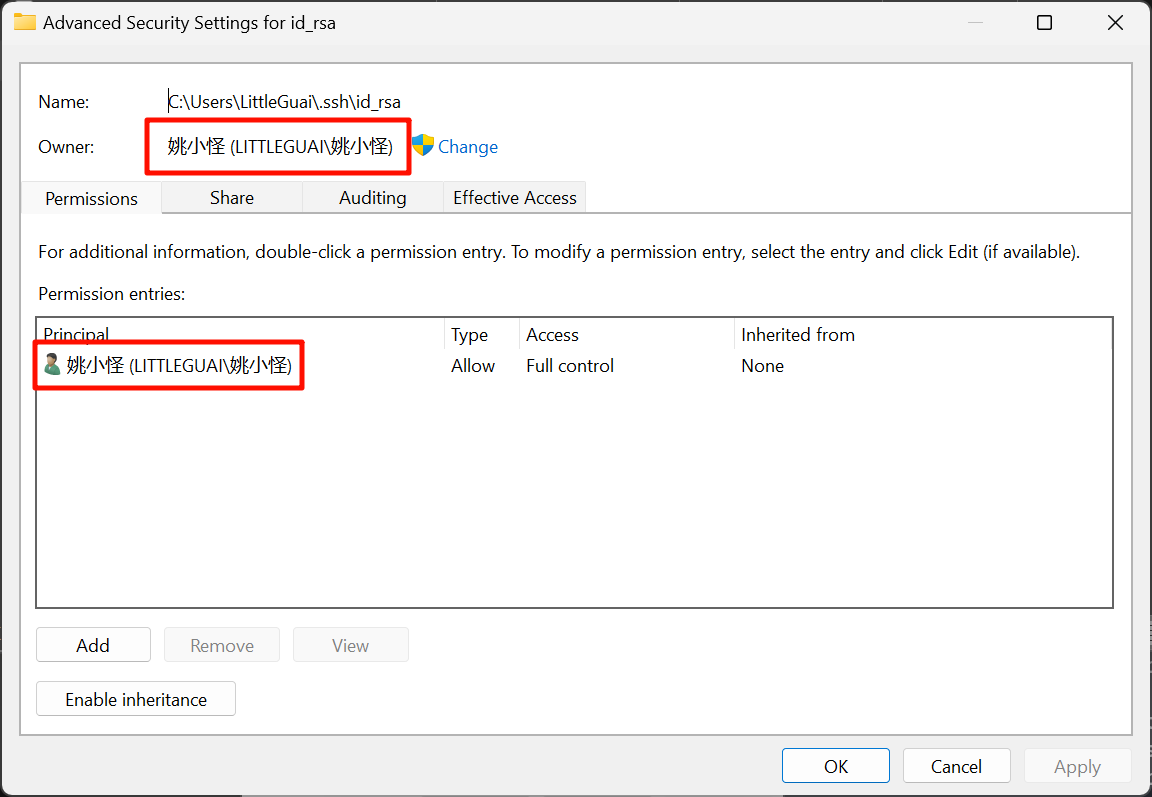Click the id_rsa file path in Name field

(285, 102)
